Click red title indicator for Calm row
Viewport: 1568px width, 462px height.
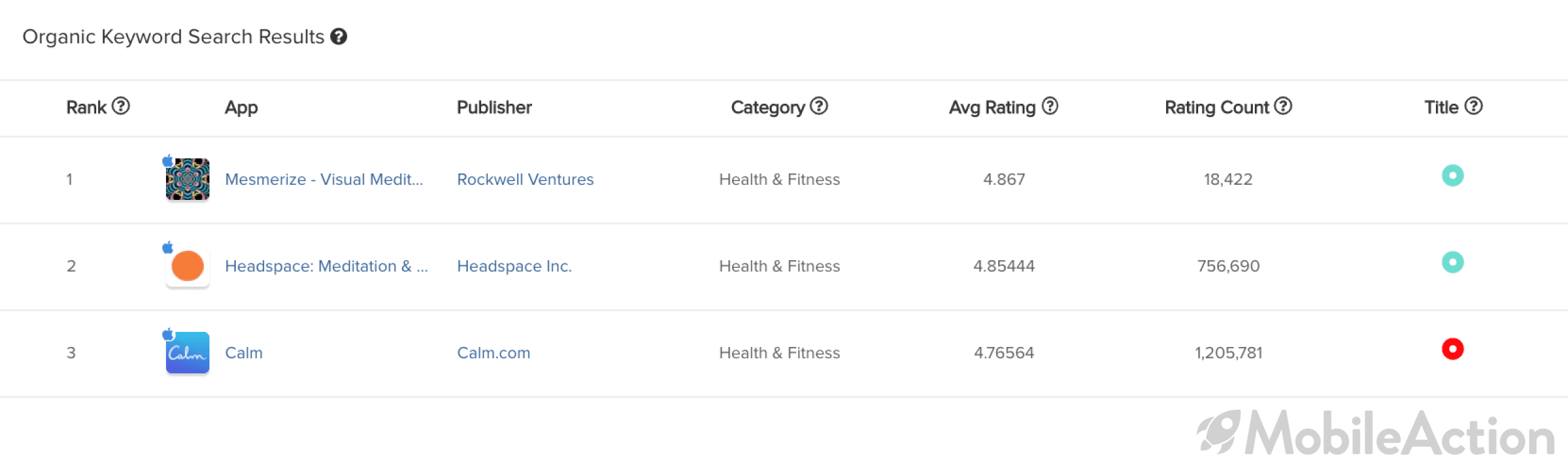(x=1452, y=349)
